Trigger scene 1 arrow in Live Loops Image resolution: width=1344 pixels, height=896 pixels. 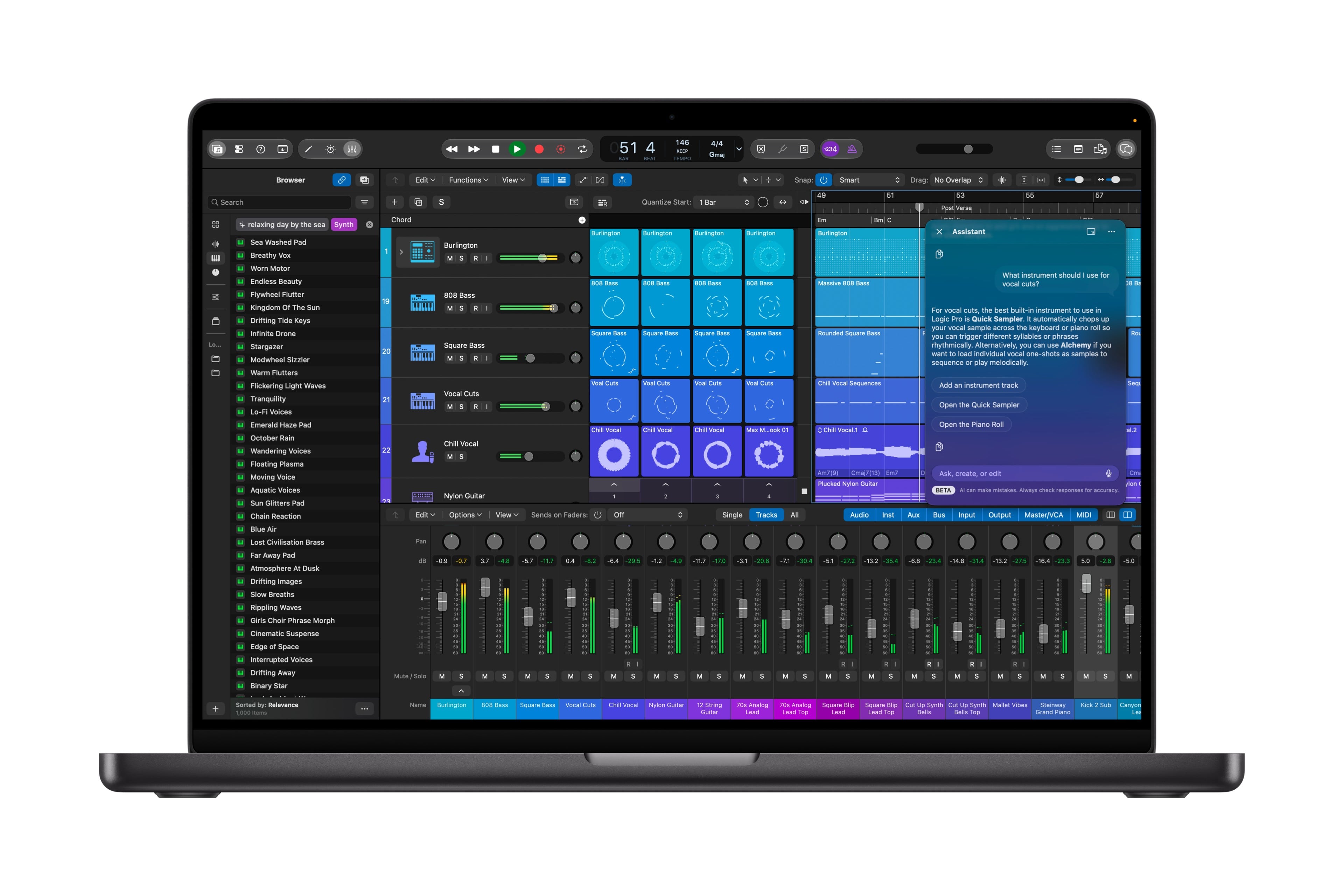point(614,484)
